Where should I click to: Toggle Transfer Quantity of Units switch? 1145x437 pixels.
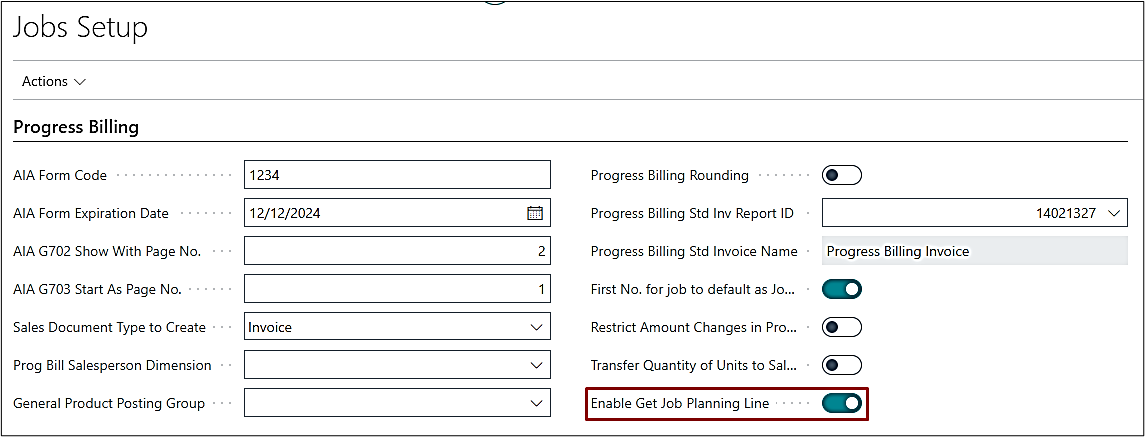[841, 366]
